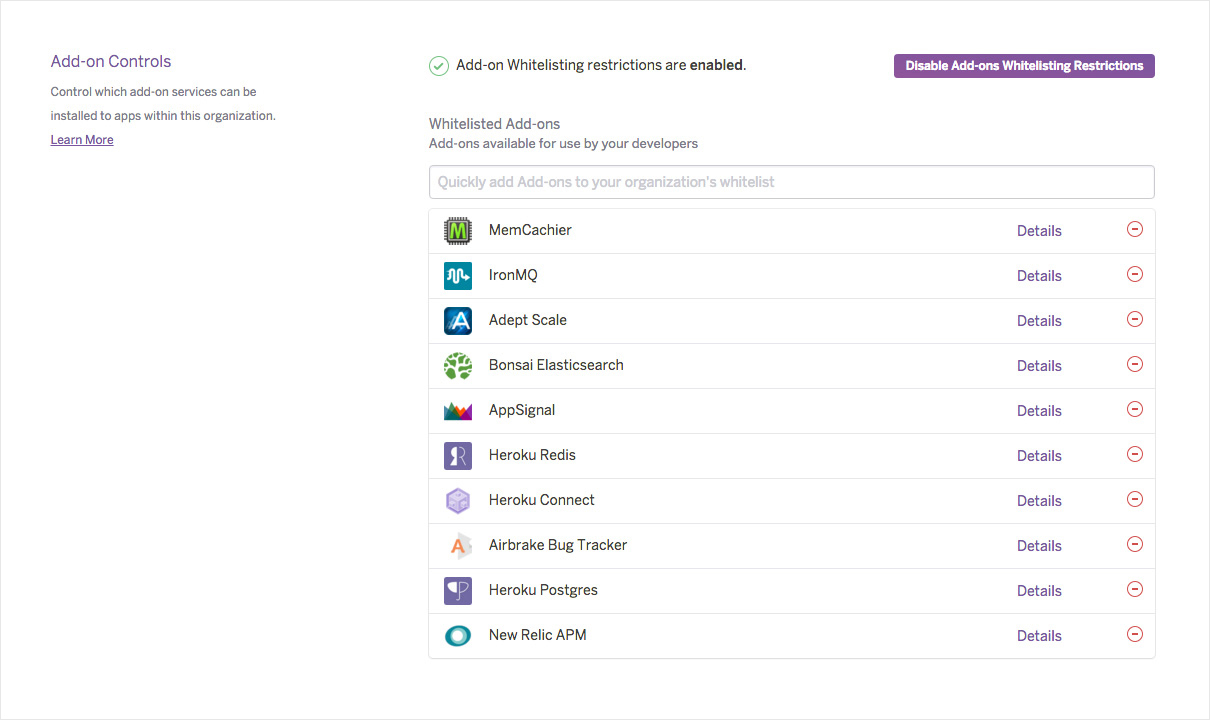Select the MemCachier add-on icon
This screenshot has width=1210, height=720.
pos(457,230)
